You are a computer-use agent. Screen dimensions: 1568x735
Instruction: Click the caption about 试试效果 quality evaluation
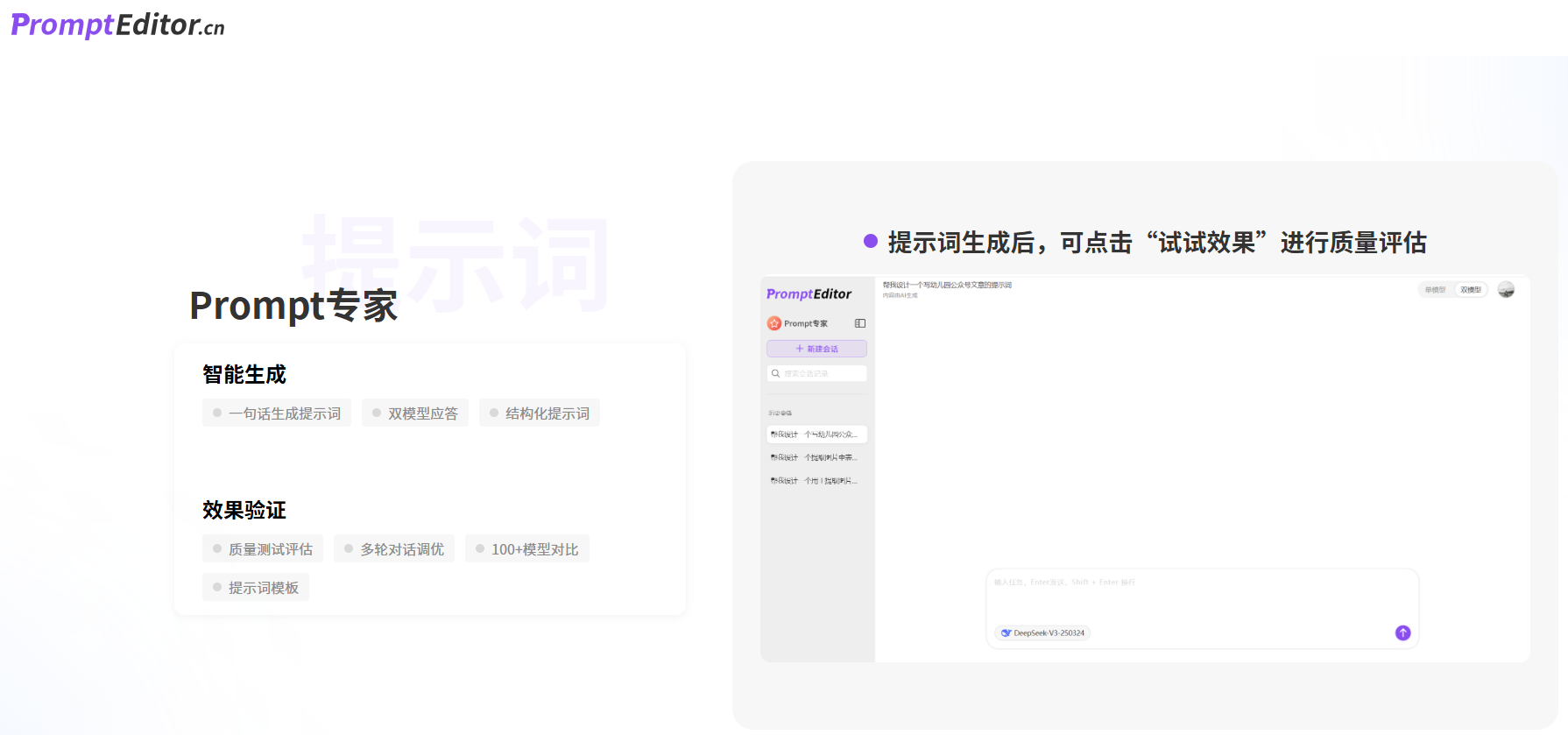click(x=1157, y=243)
